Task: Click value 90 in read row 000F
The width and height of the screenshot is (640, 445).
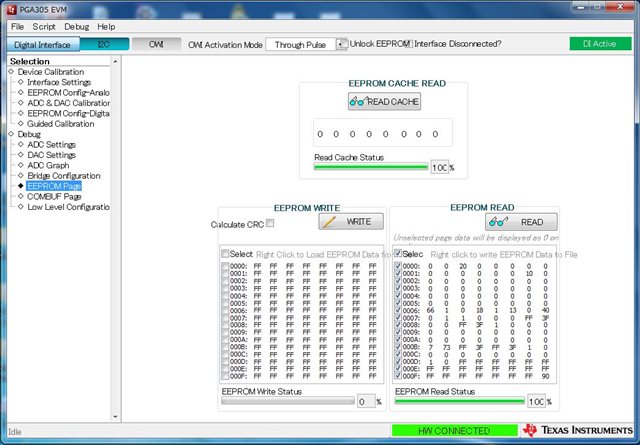Action: click(x=546, y=376)
